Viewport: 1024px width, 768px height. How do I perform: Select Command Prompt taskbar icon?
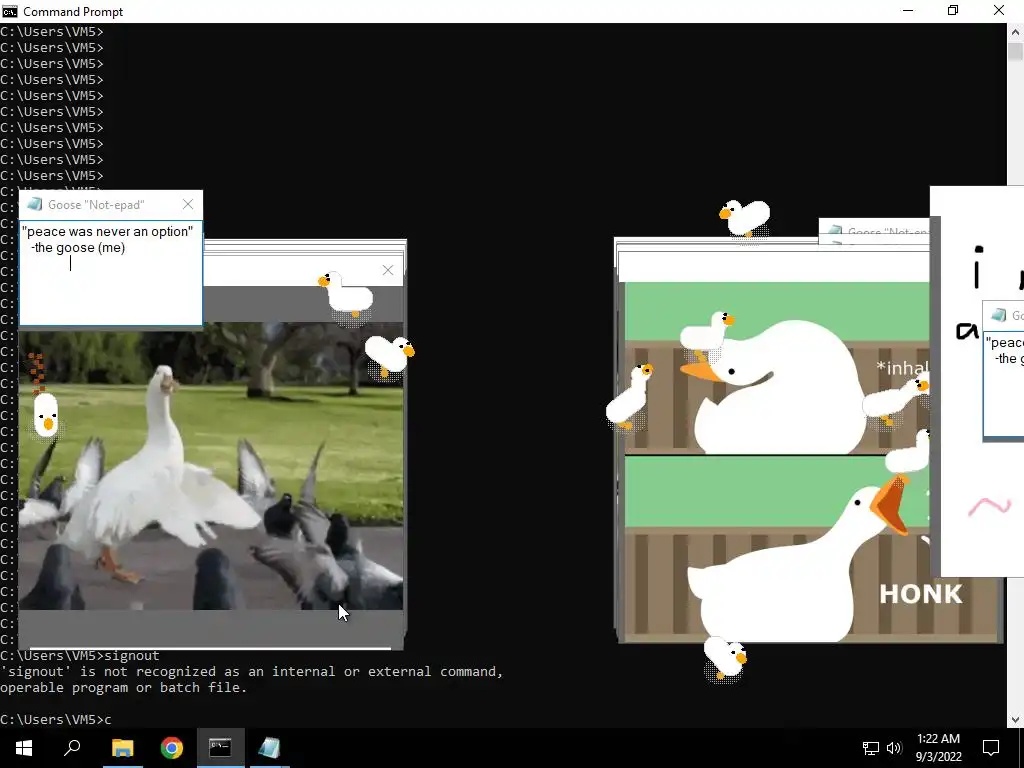(220, 748)
